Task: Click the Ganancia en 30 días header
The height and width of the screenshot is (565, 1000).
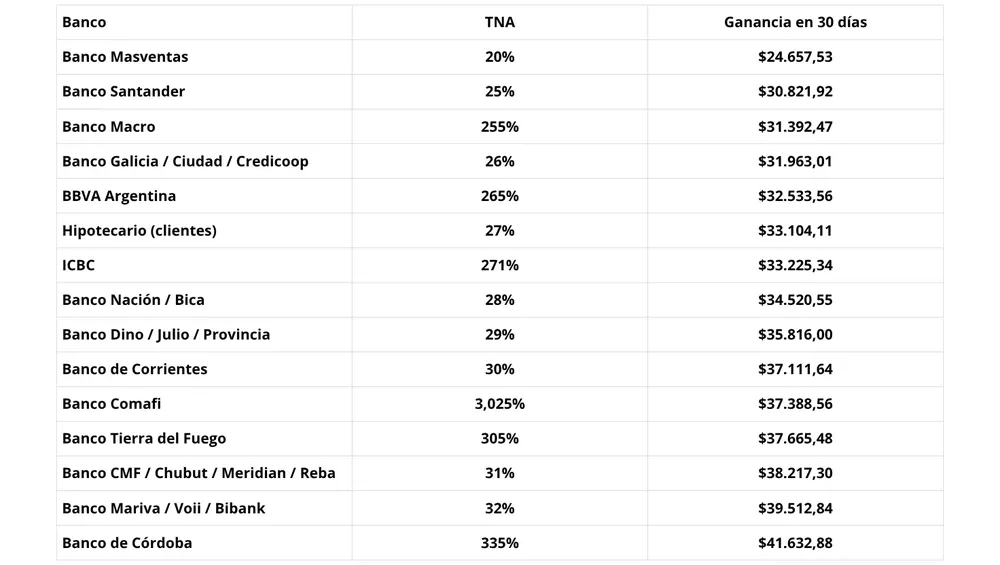Action: [795, 22]
